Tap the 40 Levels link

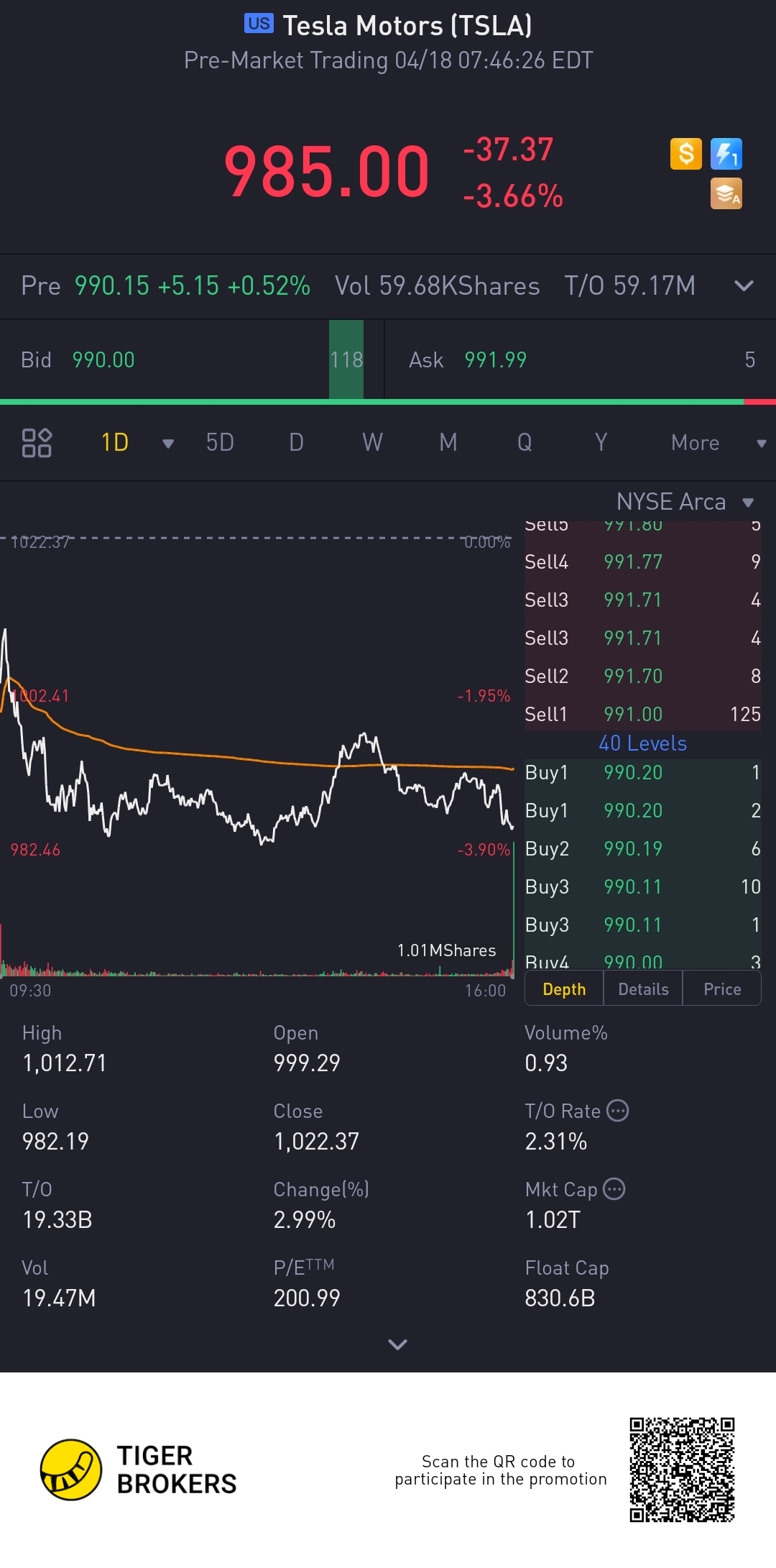[643, 743]
